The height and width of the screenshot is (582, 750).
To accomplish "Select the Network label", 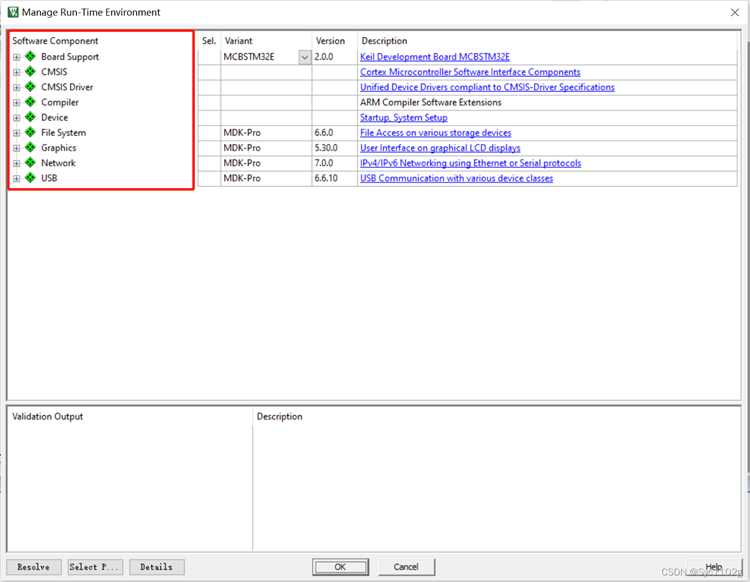I will click(58, 163).
